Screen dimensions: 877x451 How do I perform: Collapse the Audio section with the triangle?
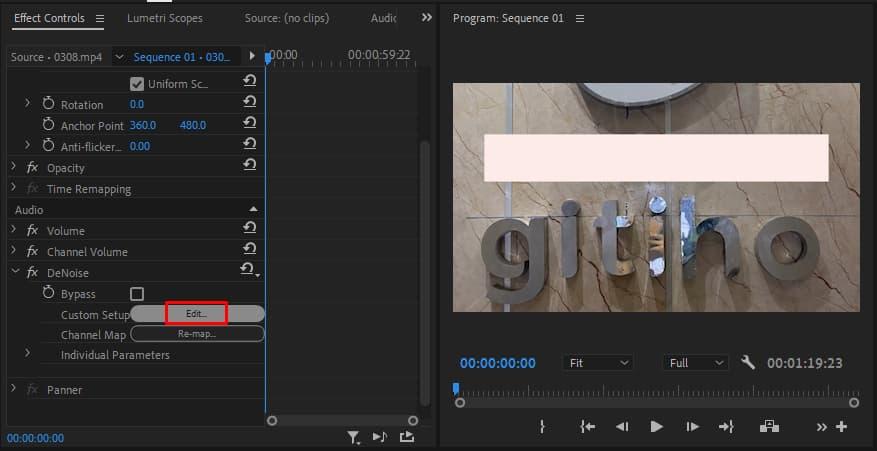(x=253, y=209)
